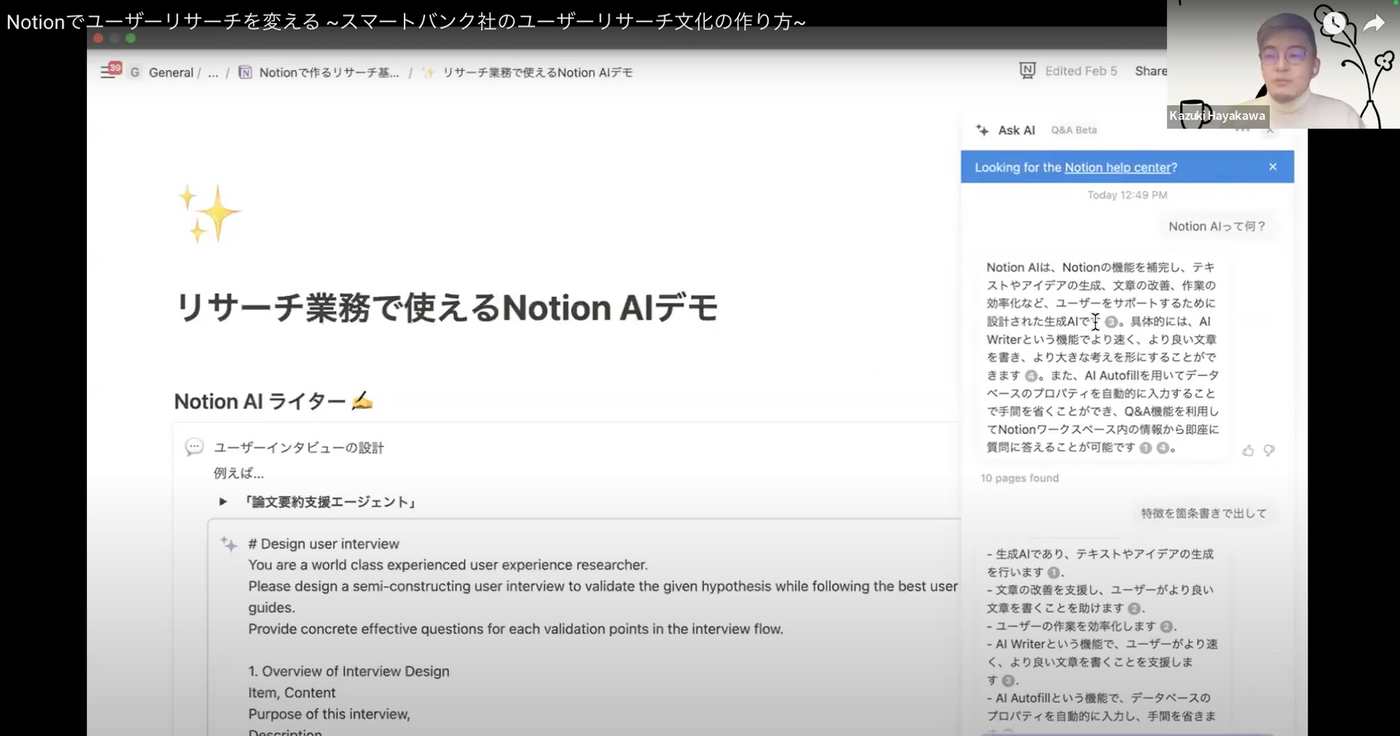Click the comment bubble icon beside ユーザーインタビューの設計
The width and height of the screenshot is (1400, 736).
194,447
